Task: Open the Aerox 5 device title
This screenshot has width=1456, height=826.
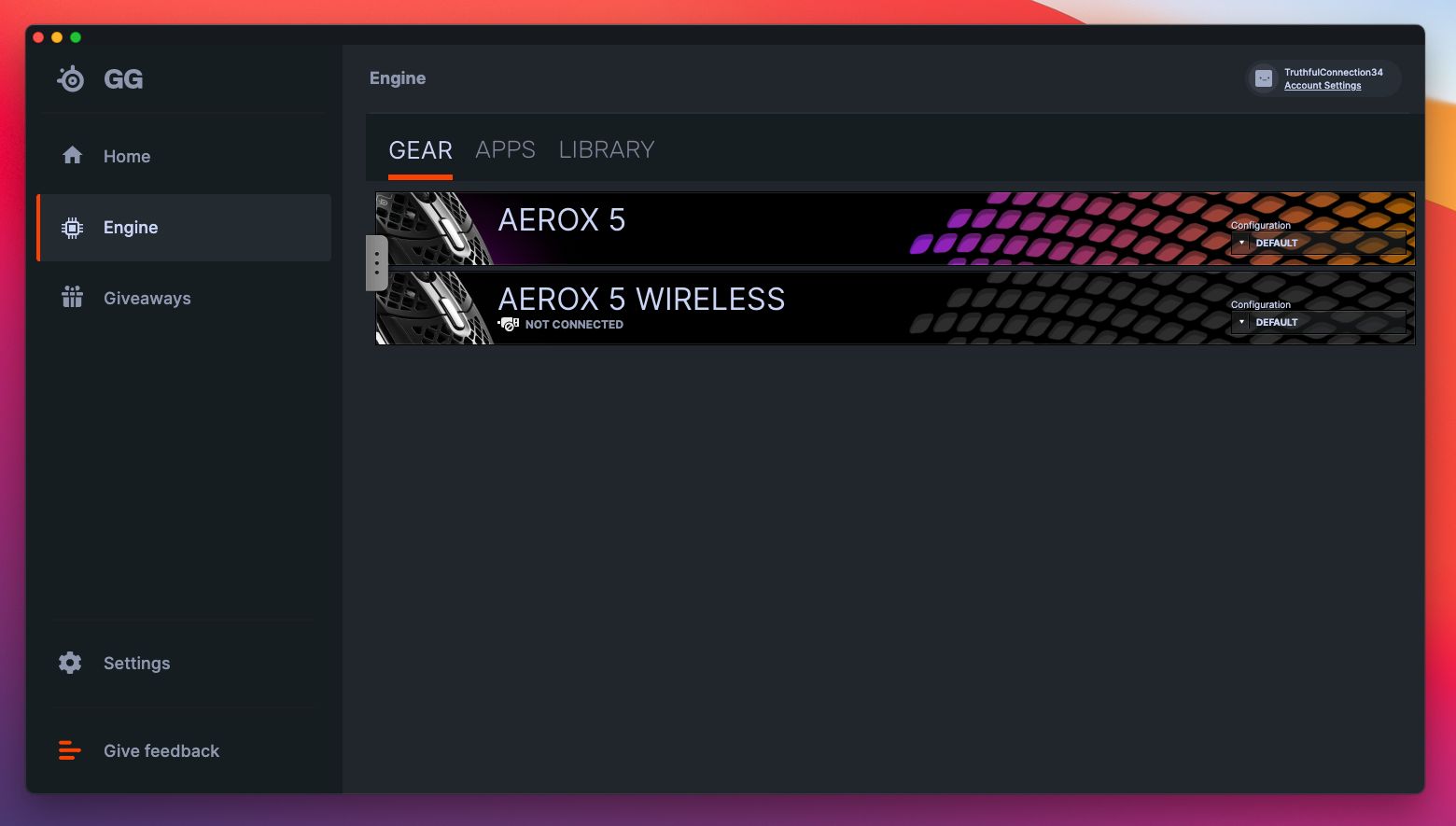Action: (562, 220)
